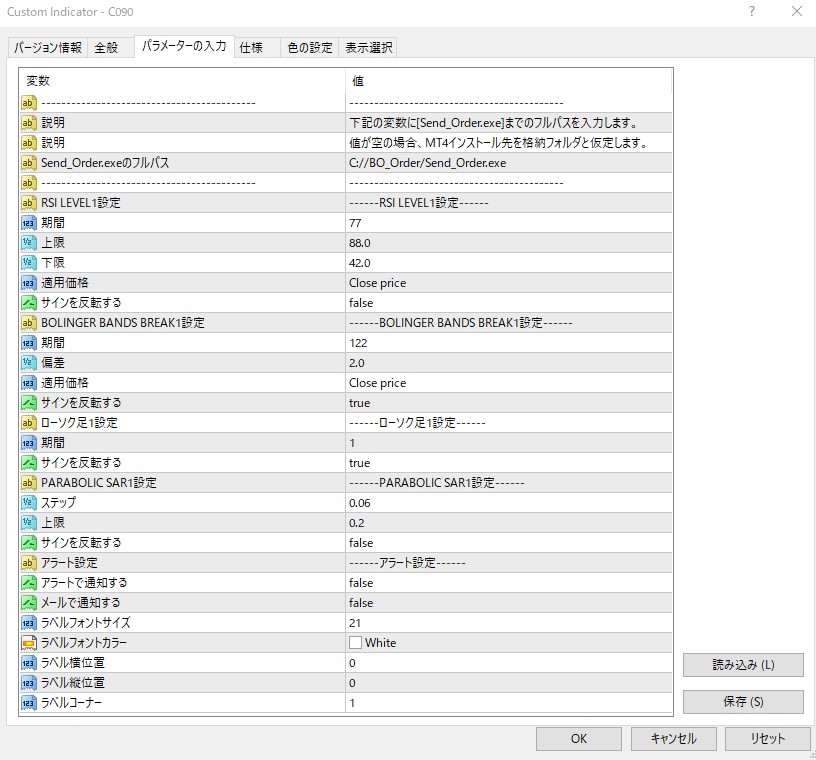816x760 pixels.
Task: Select the RSI period value 77
Action: pos(355,223)
